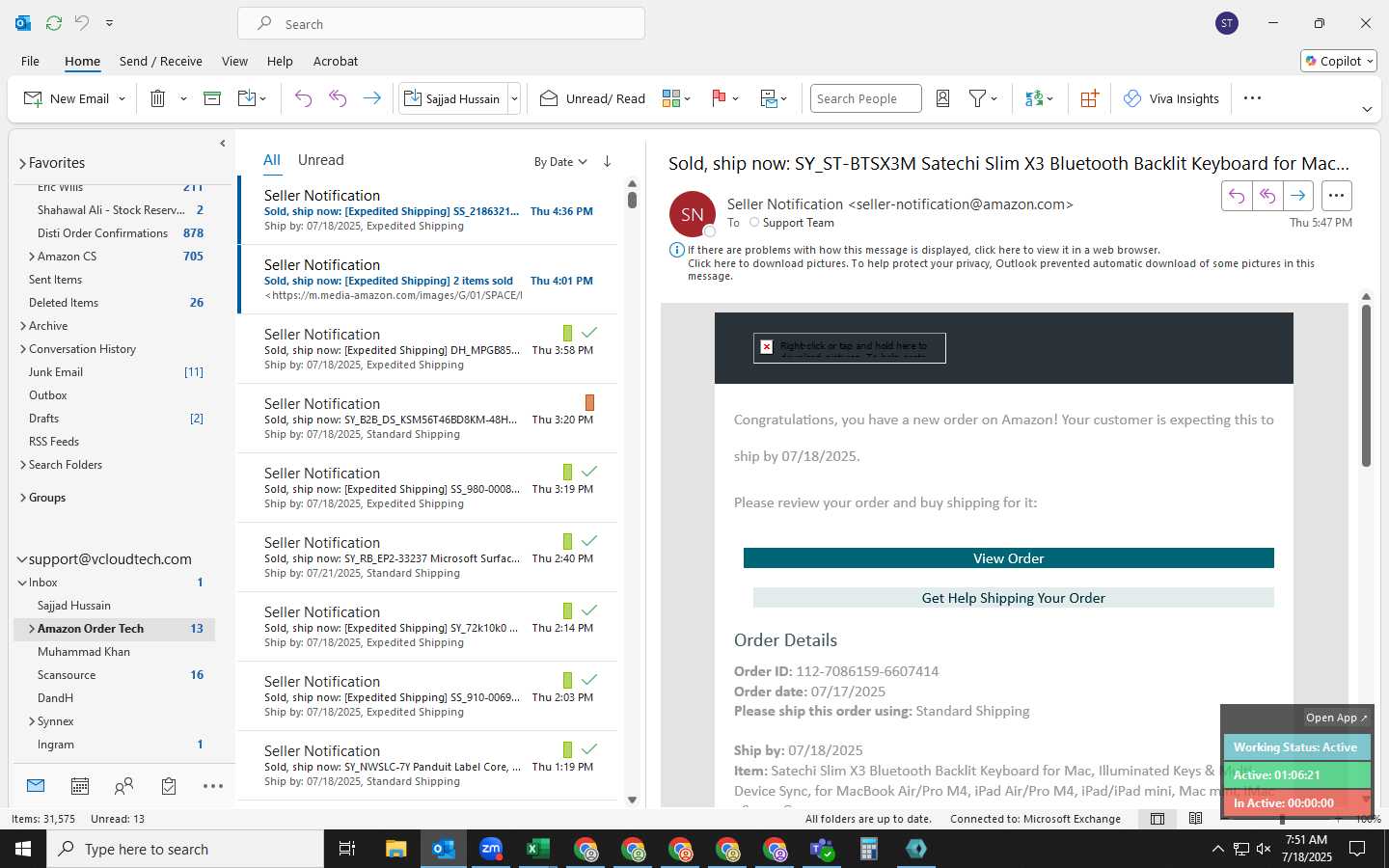Toggle completion check on Thu 2:40 PM message
1389x868 pixels.
[589, 541]
